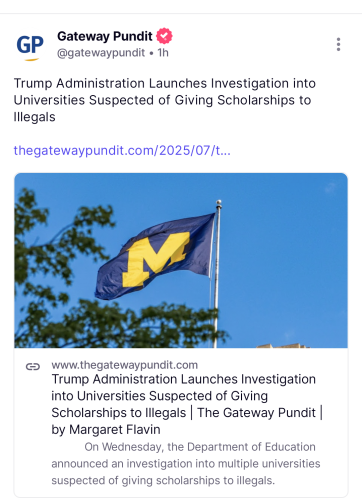Click the GP profile avatar logo

[30, 47]
